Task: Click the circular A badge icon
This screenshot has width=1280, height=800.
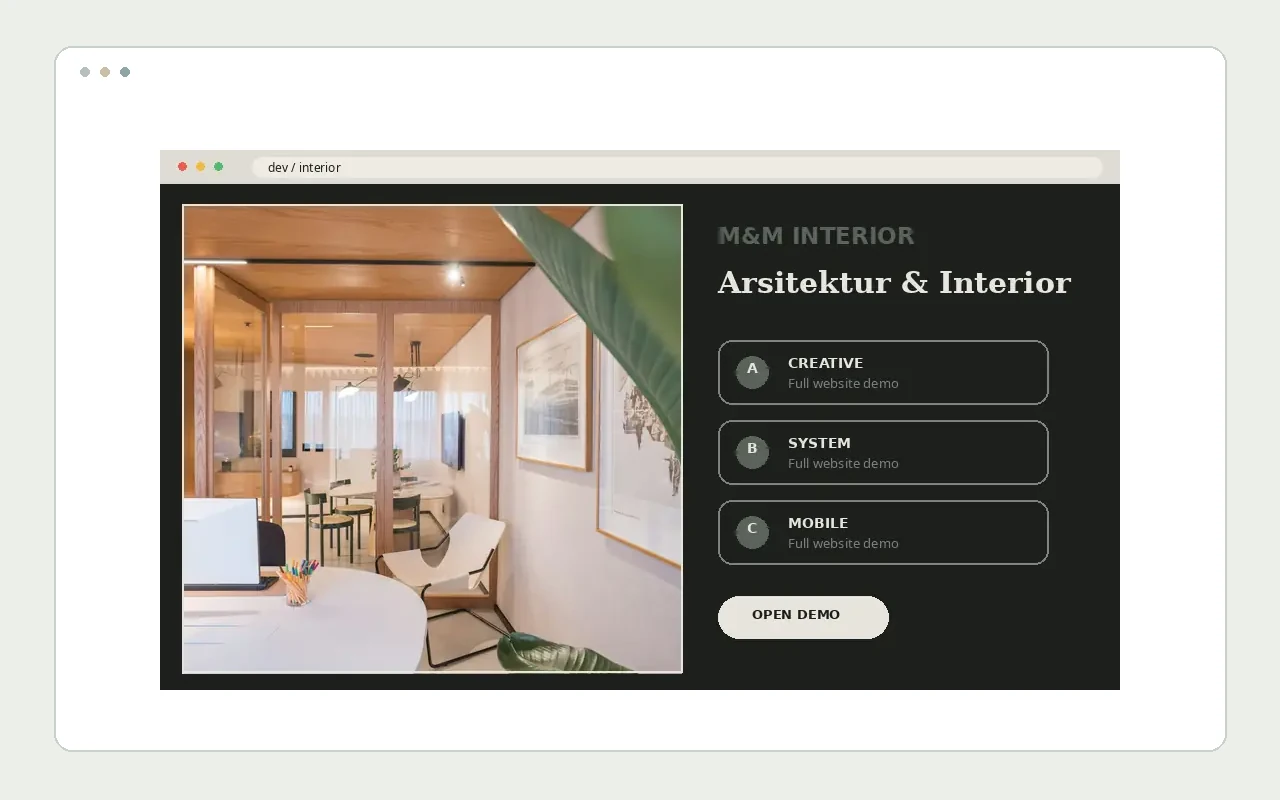Action: click(752, 372)
